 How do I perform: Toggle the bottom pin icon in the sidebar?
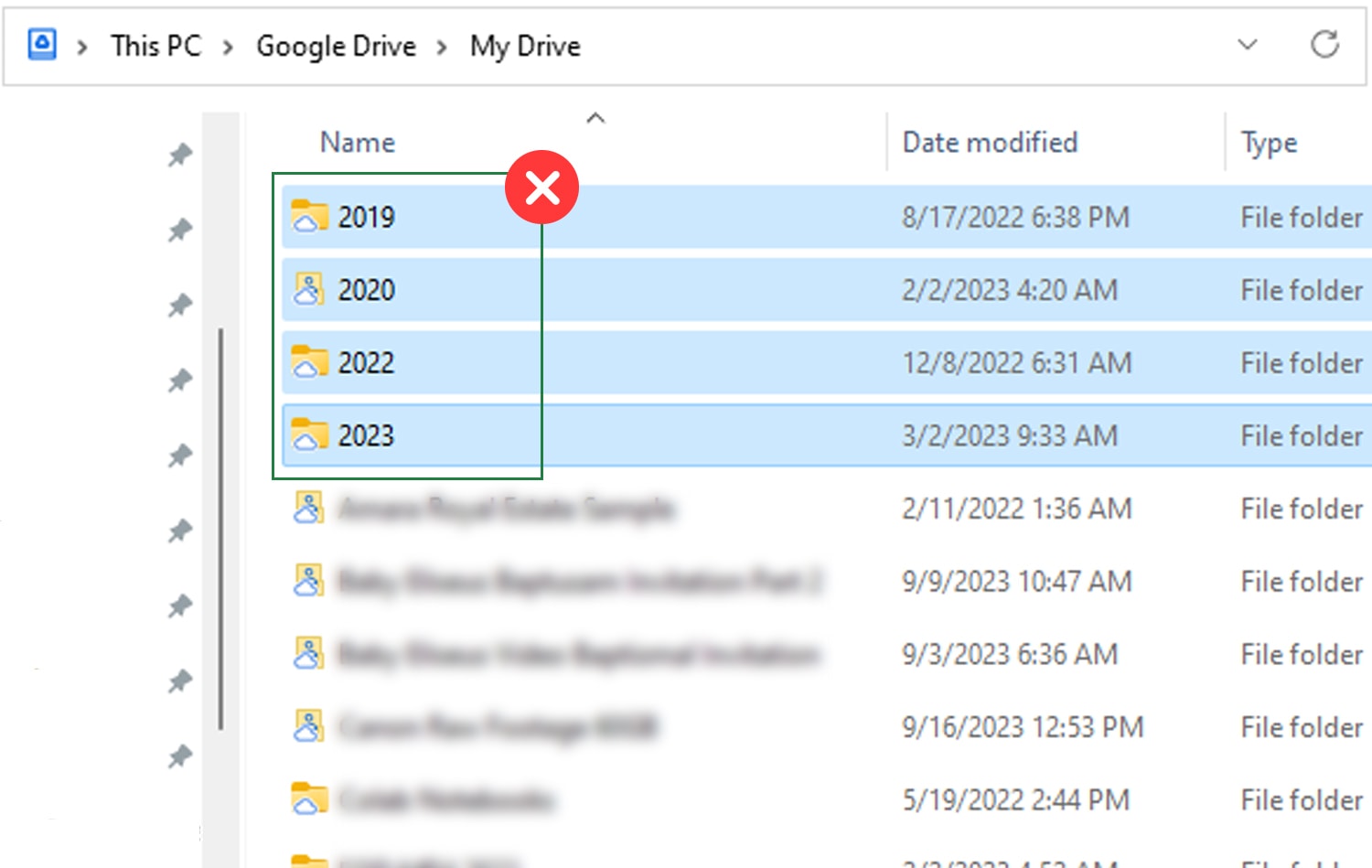pos(180,757)
